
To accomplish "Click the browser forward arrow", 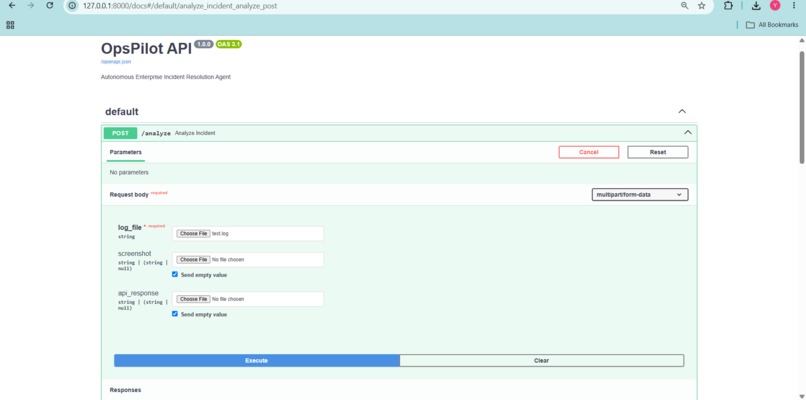I will [31, 6].
